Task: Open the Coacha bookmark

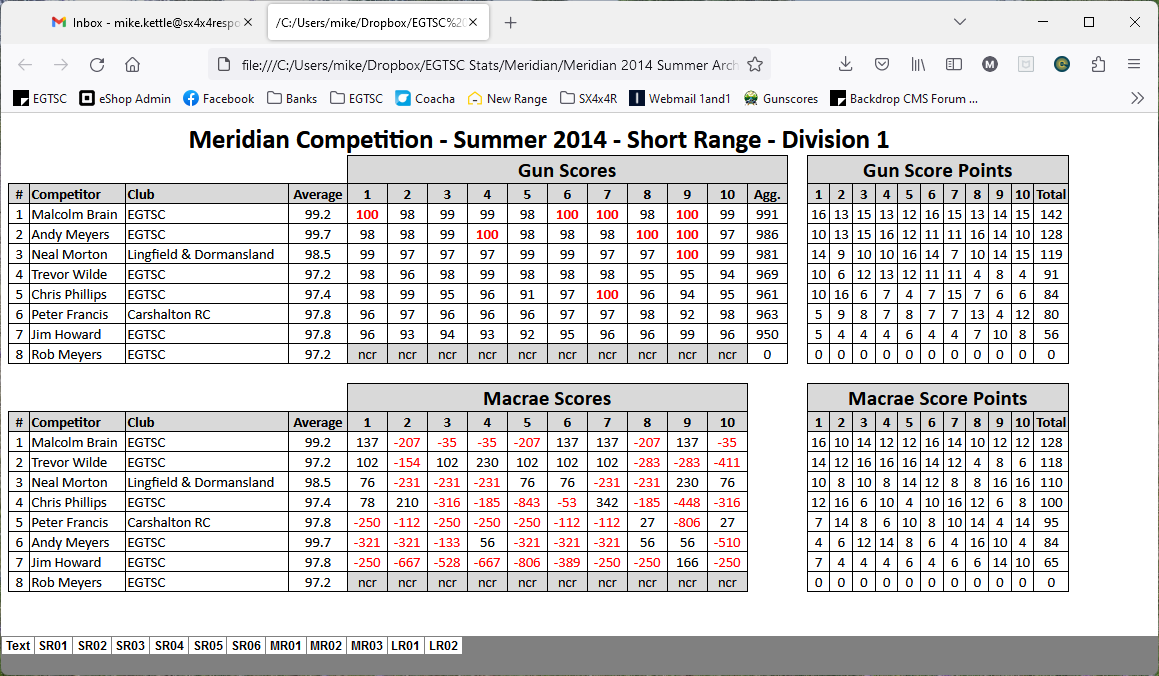Action: pyautogui.click(x=425, y=98)
